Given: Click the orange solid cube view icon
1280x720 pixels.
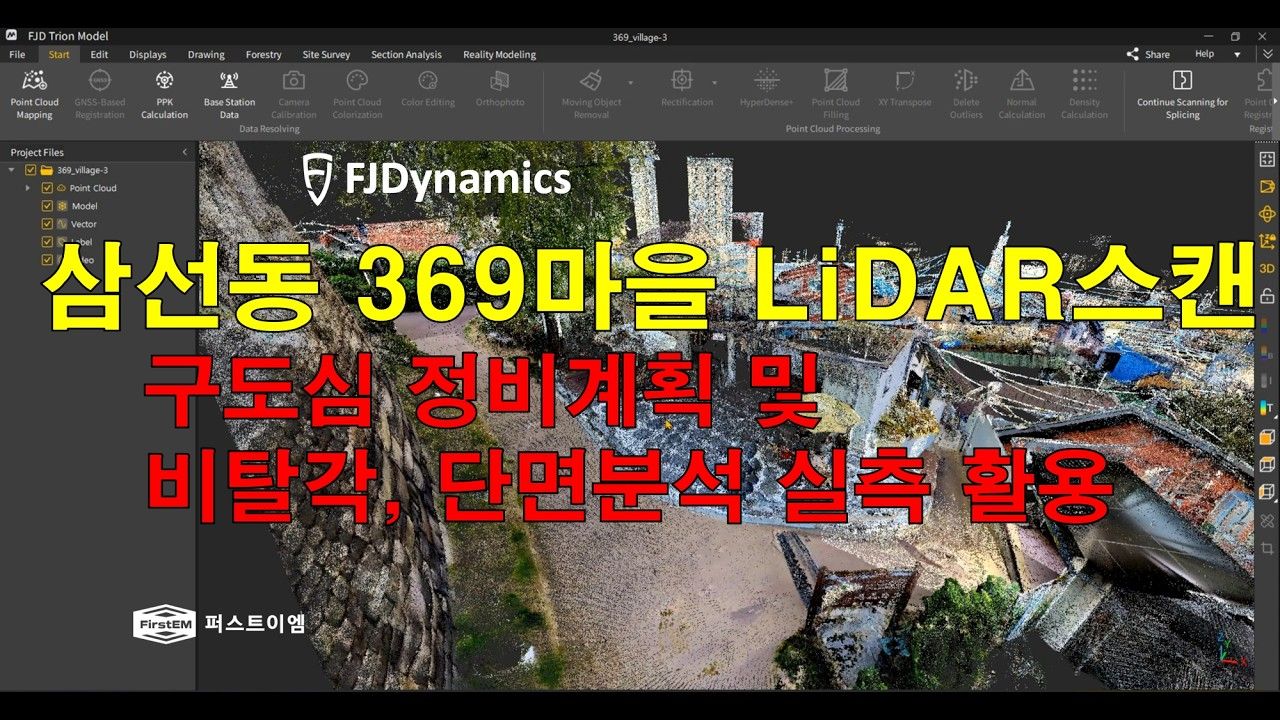Looking at the screenshot, I should click(1267, 436).
